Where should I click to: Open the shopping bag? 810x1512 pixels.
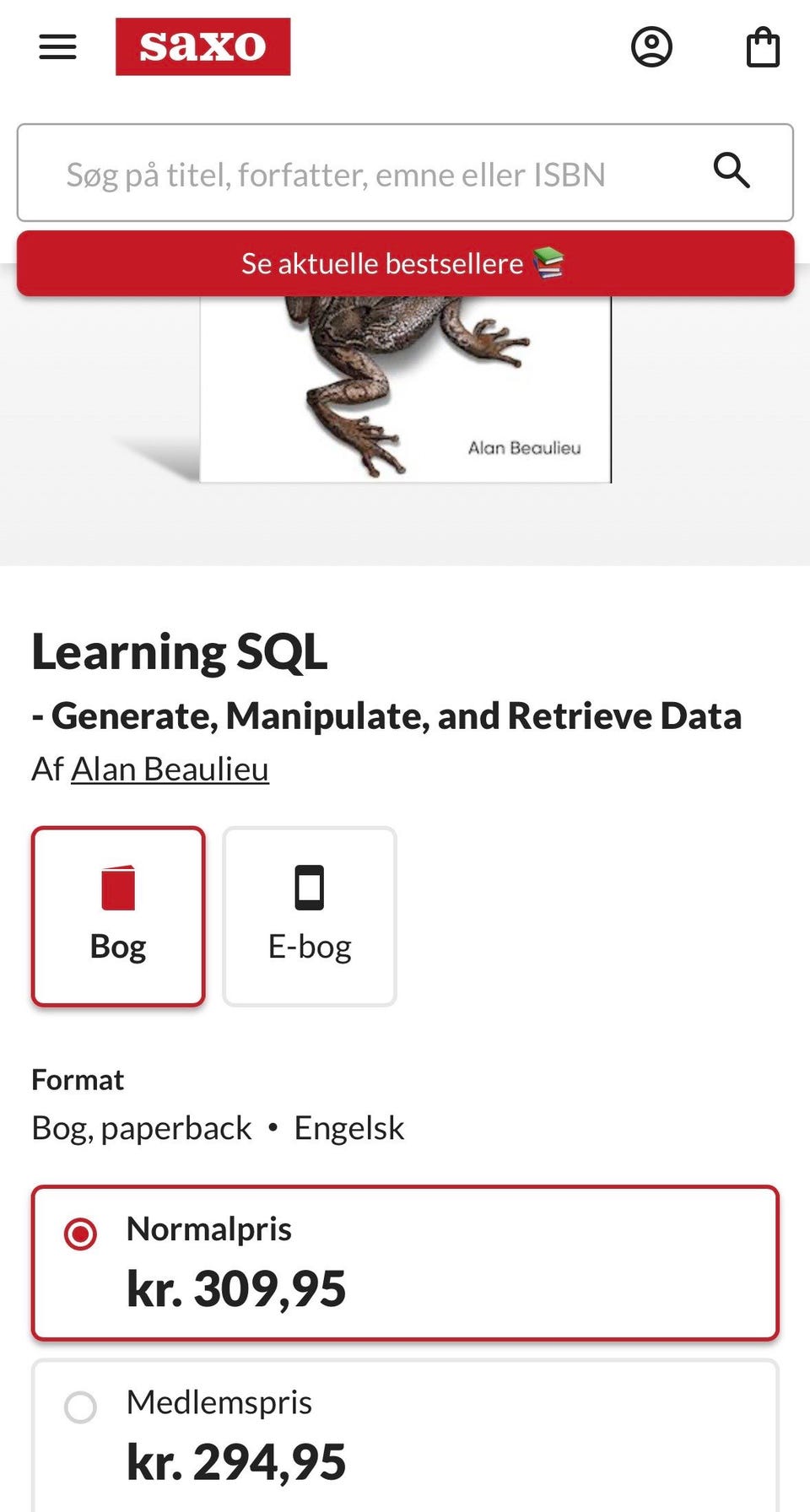(763, 47)
